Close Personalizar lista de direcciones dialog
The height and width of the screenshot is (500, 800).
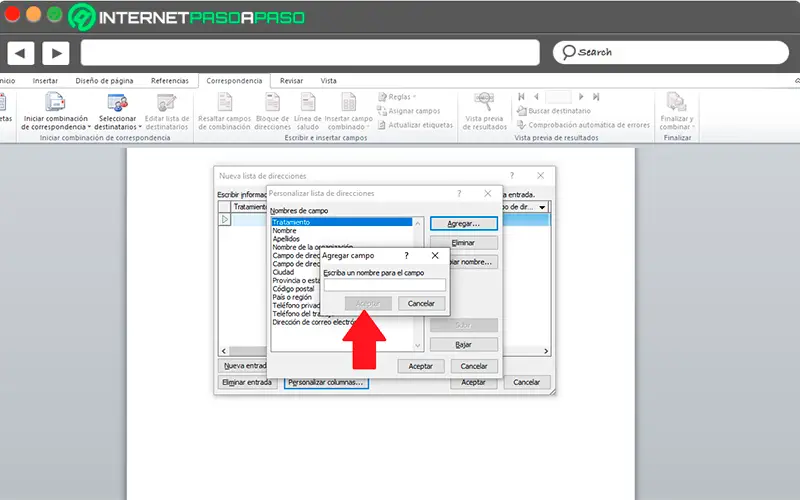(488, 193)
